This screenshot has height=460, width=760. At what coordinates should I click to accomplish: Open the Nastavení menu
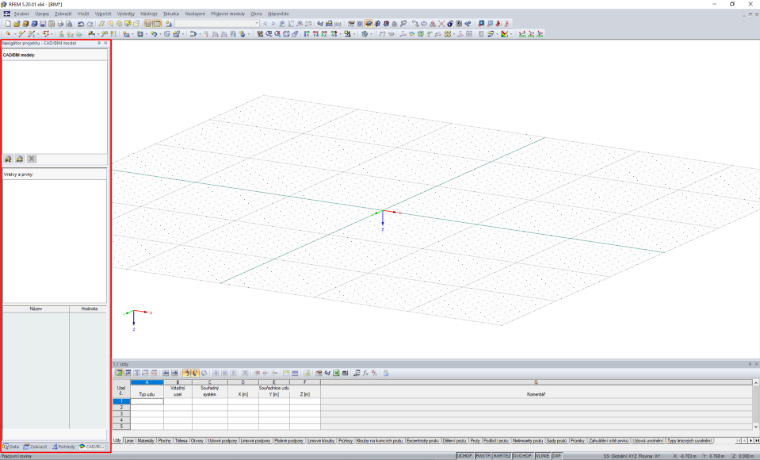(195, 14)
